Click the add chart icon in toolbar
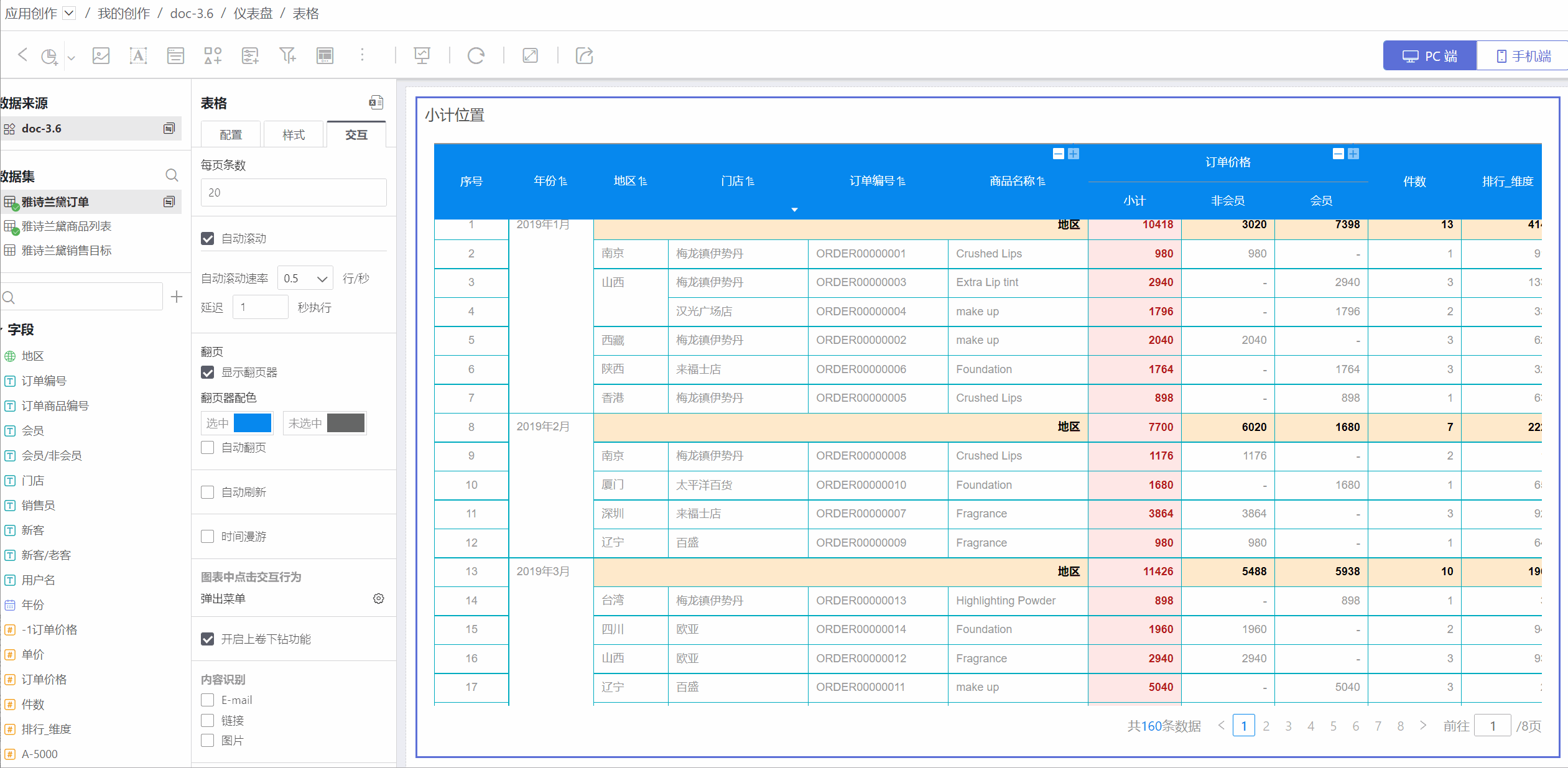This screenshot has width=1568, height=768. click(49, 56)
